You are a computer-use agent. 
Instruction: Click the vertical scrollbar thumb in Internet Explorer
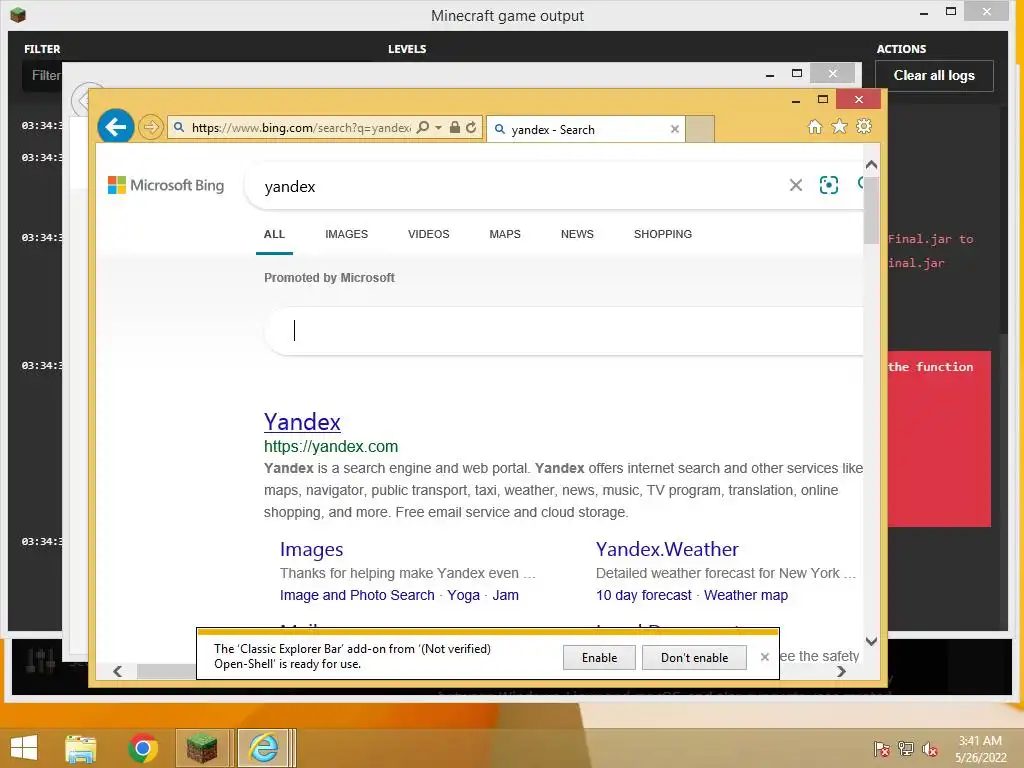[x=871, y=210]
